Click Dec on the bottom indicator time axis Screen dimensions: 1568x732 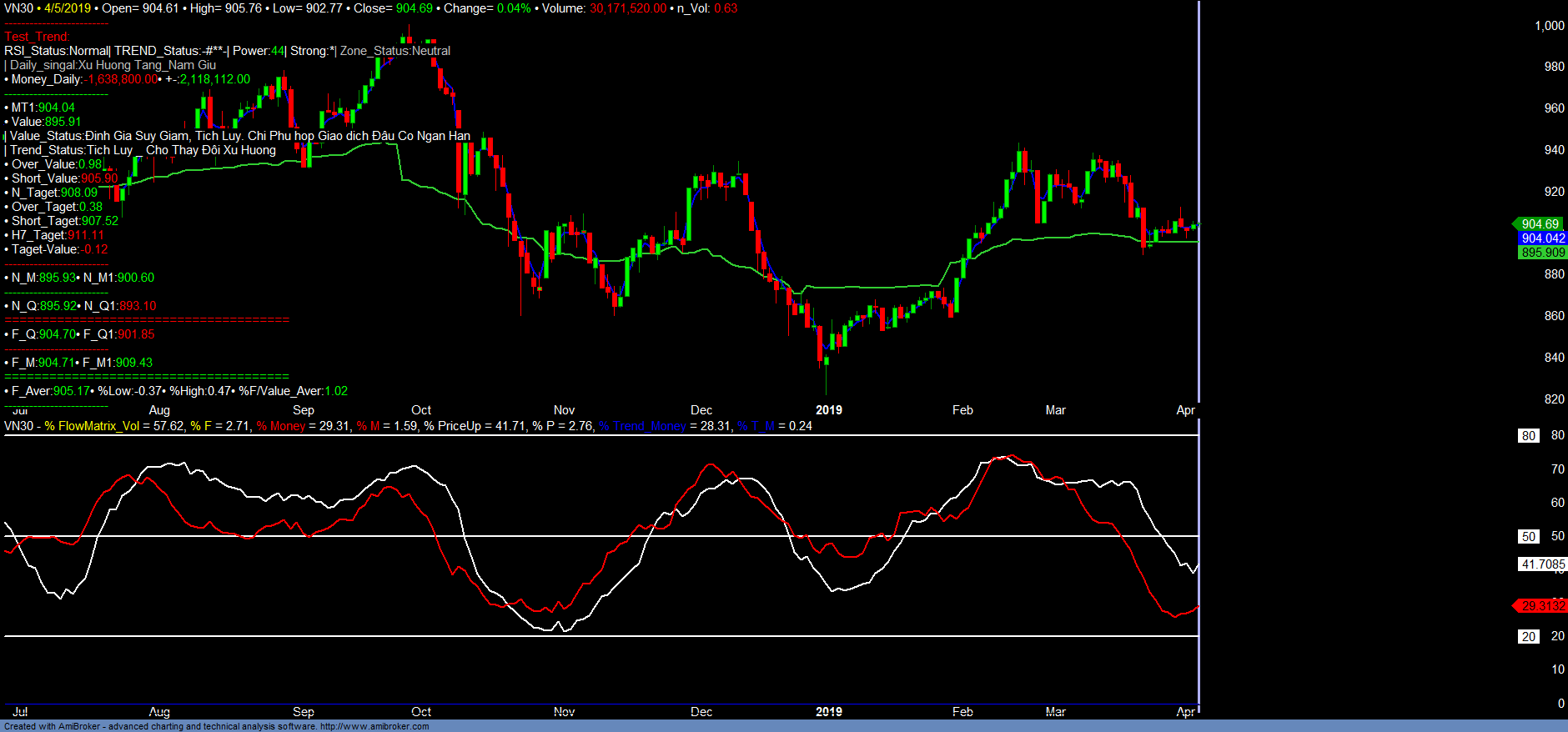[x=701, y=712]
